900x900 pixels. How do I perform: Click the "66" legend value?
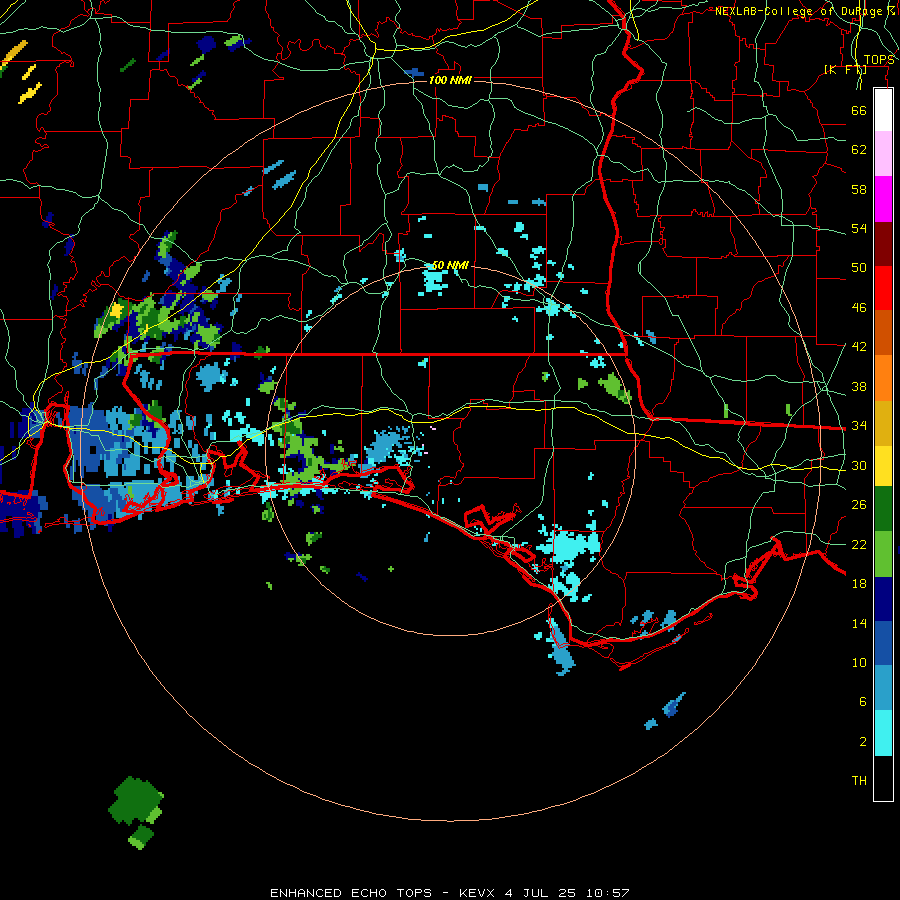[x=859, y=110]
